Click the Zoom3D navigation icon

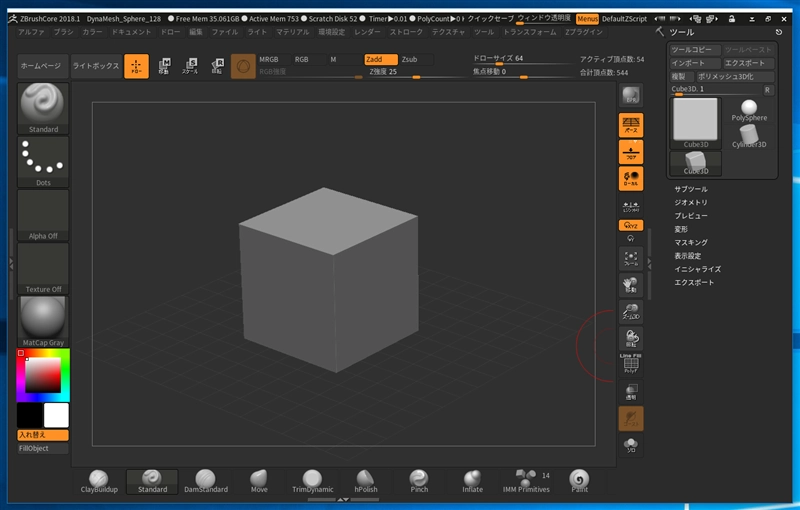pyautogui.click(x=631, y=312)
